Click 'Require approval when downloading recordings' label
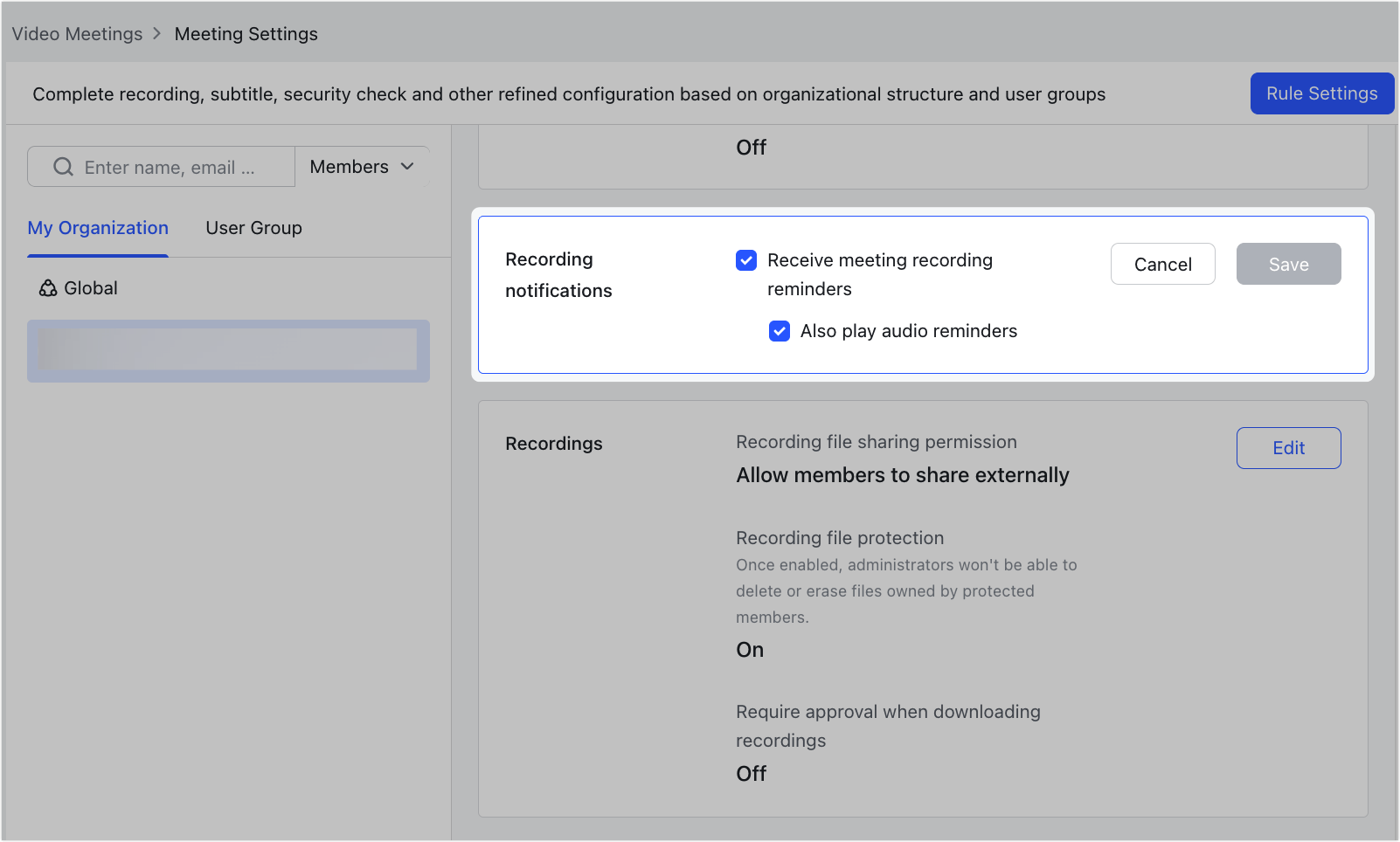 click(x=888, y=726)
